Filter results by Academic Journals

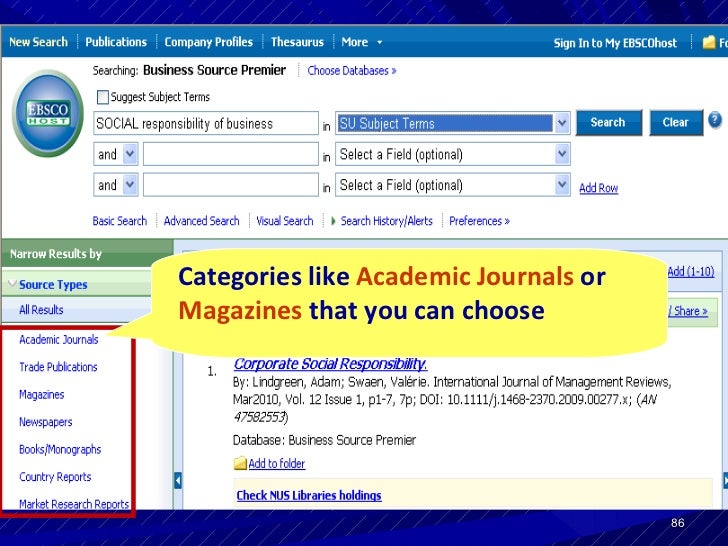pyautogui.click(x=58, y=340)
